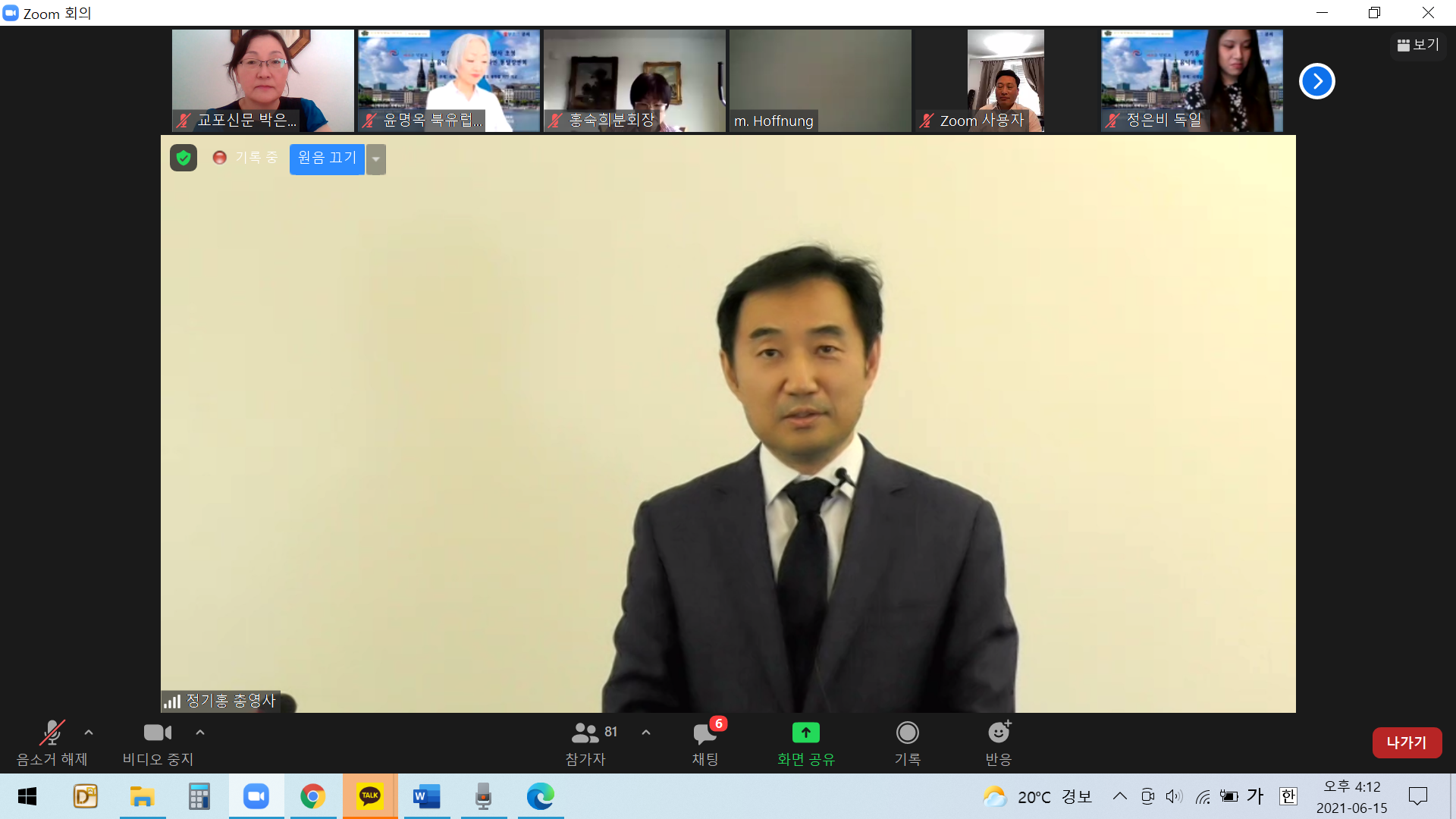Open KakaoTalk from the taskbar
This screenshot has width=1456, height=819.
pyautogui.click(x=370, y=796)
